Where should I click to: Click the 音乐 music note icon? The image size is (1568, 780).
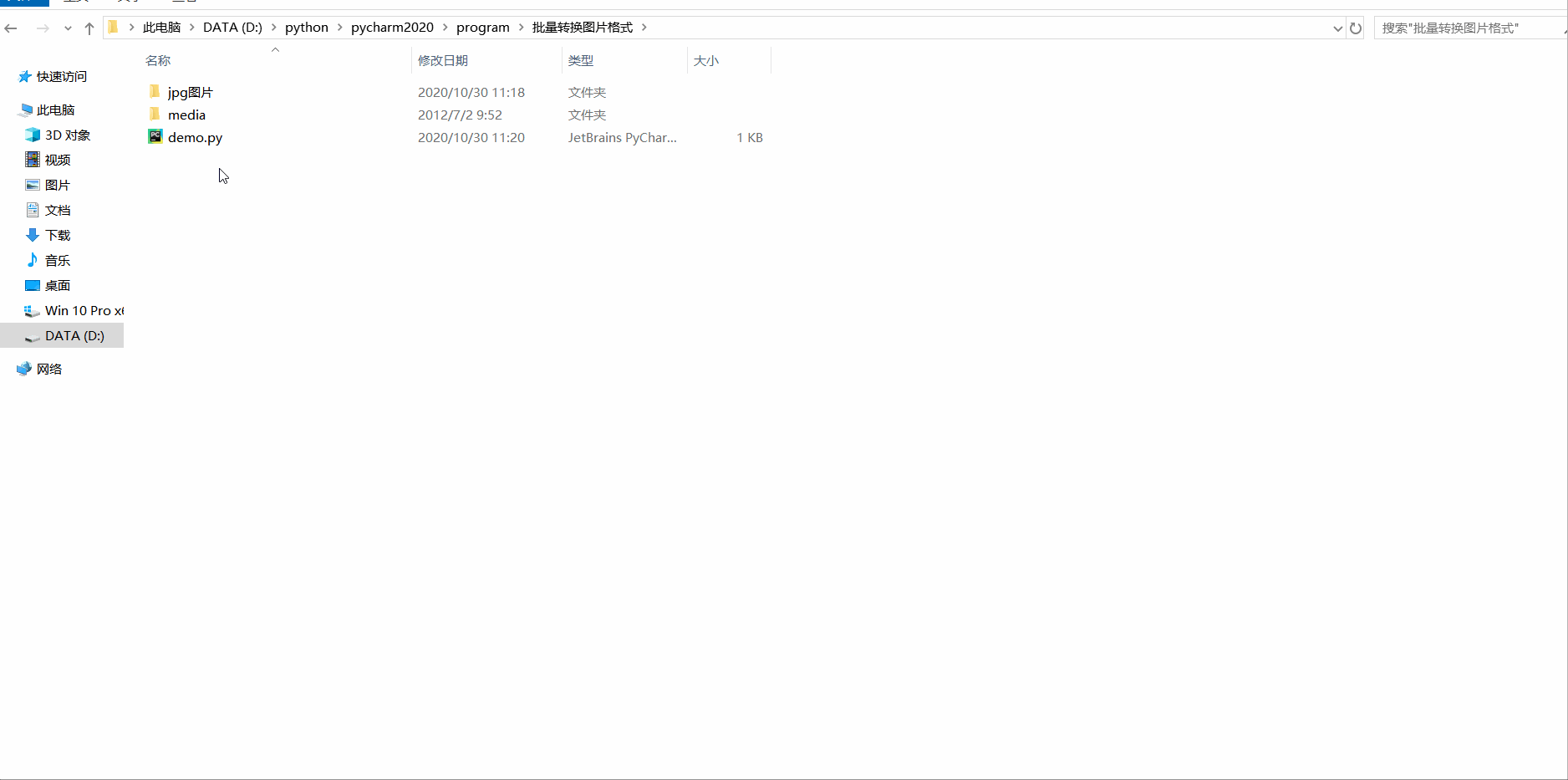[33, 259]
